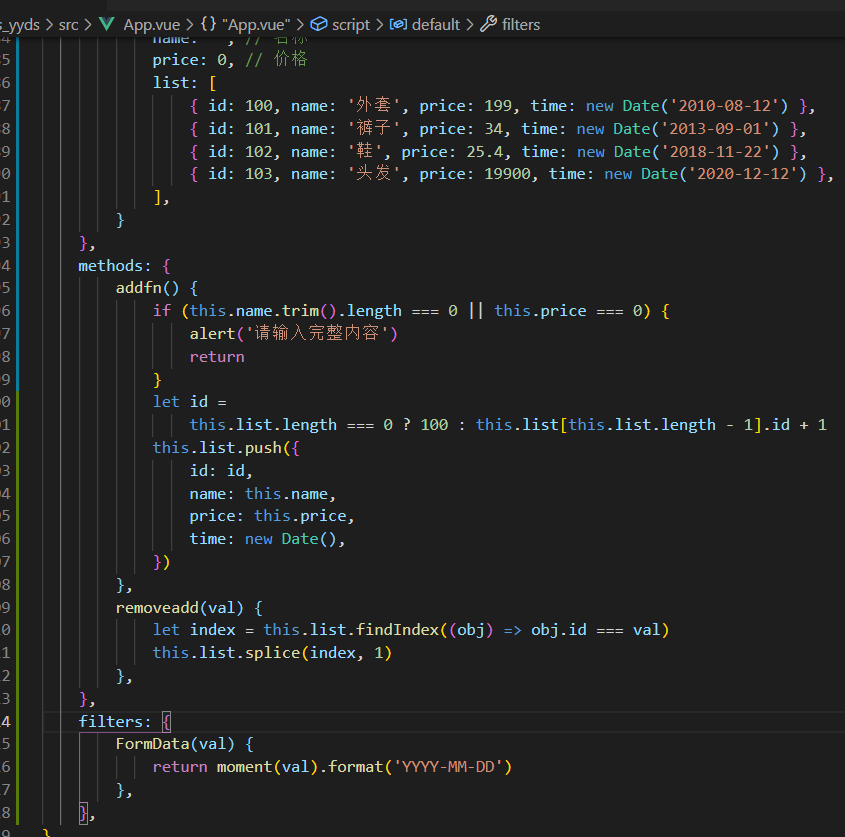845x837 pixels.
Task: Click the 'time: new Date(),' line
Action: [267, 539]
